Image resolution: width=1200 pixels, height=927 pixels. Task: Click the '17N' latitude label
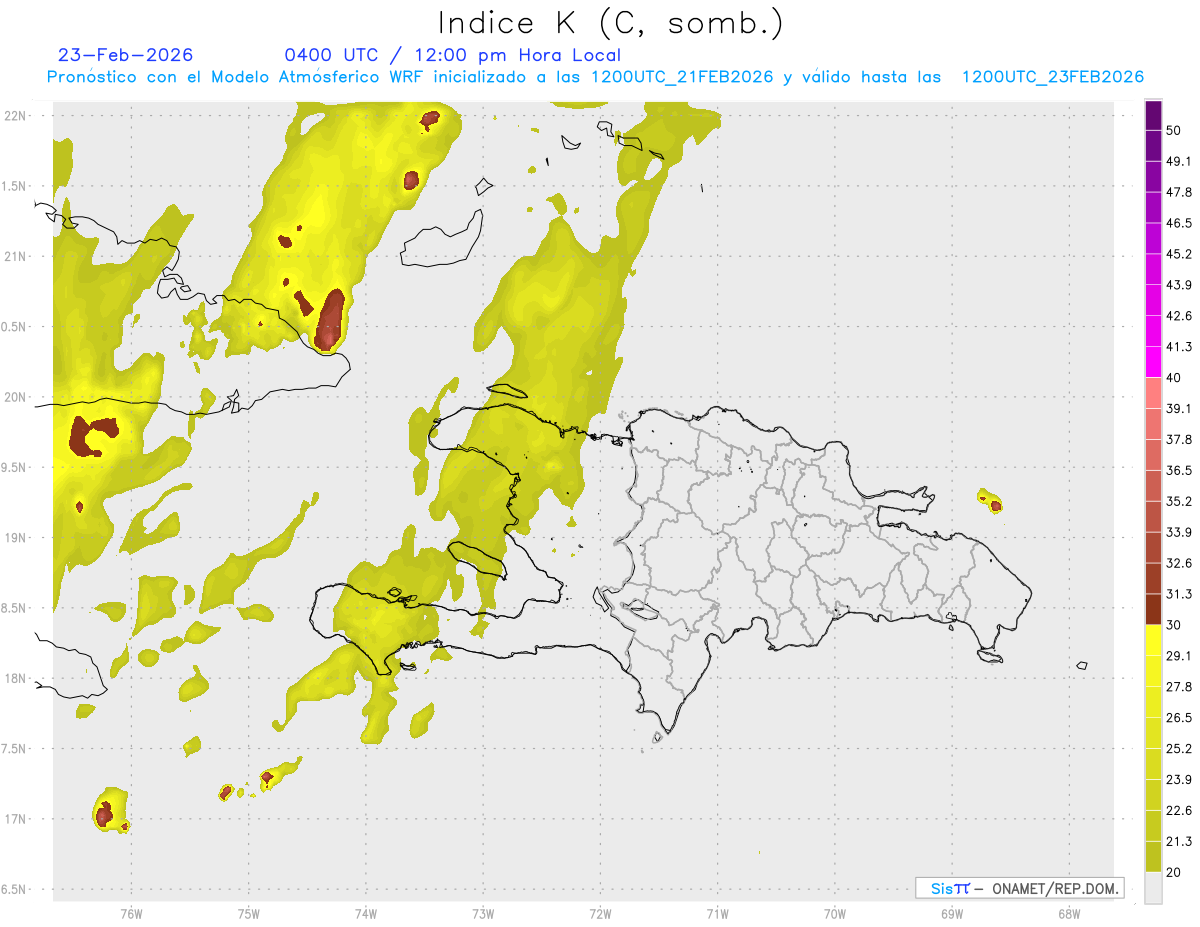coord(14,819)
